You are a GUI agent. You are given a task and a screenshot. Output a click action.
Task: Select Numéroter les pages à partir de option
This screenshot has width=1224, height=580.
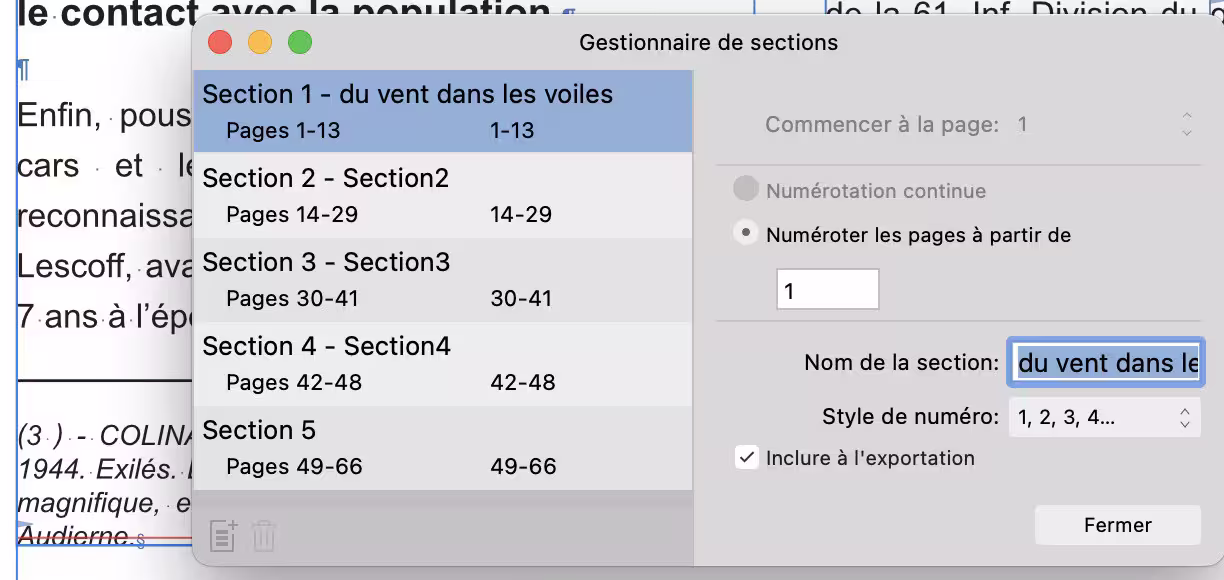point(745,234)
